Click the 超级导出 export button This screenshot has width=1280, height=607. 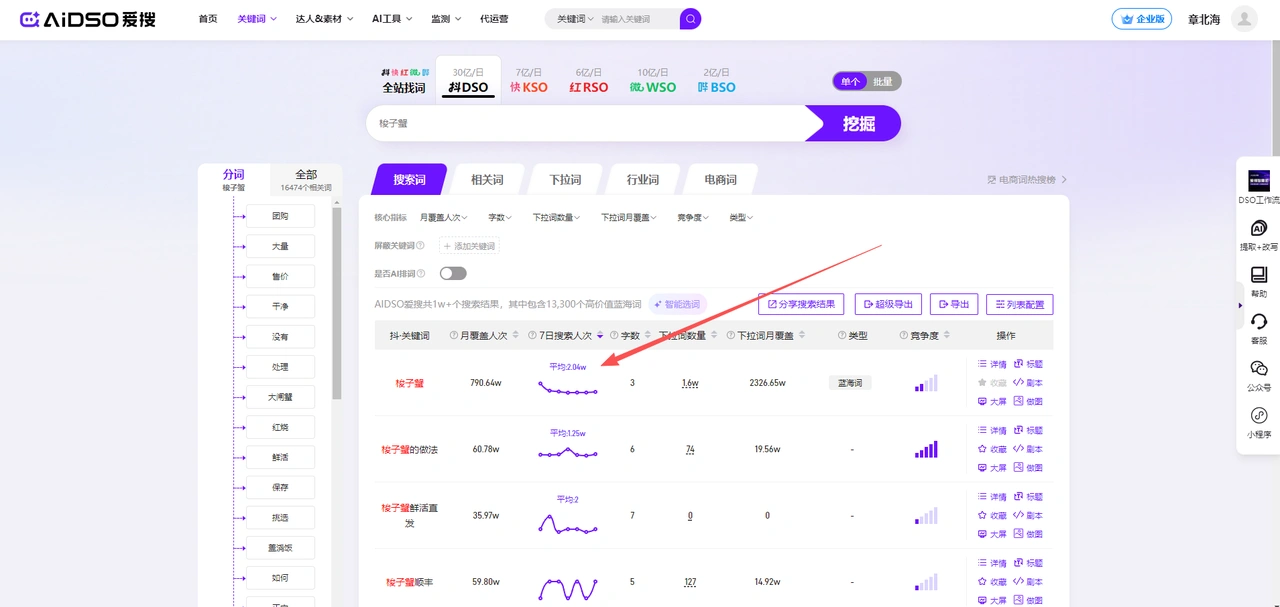click(889, 304)
